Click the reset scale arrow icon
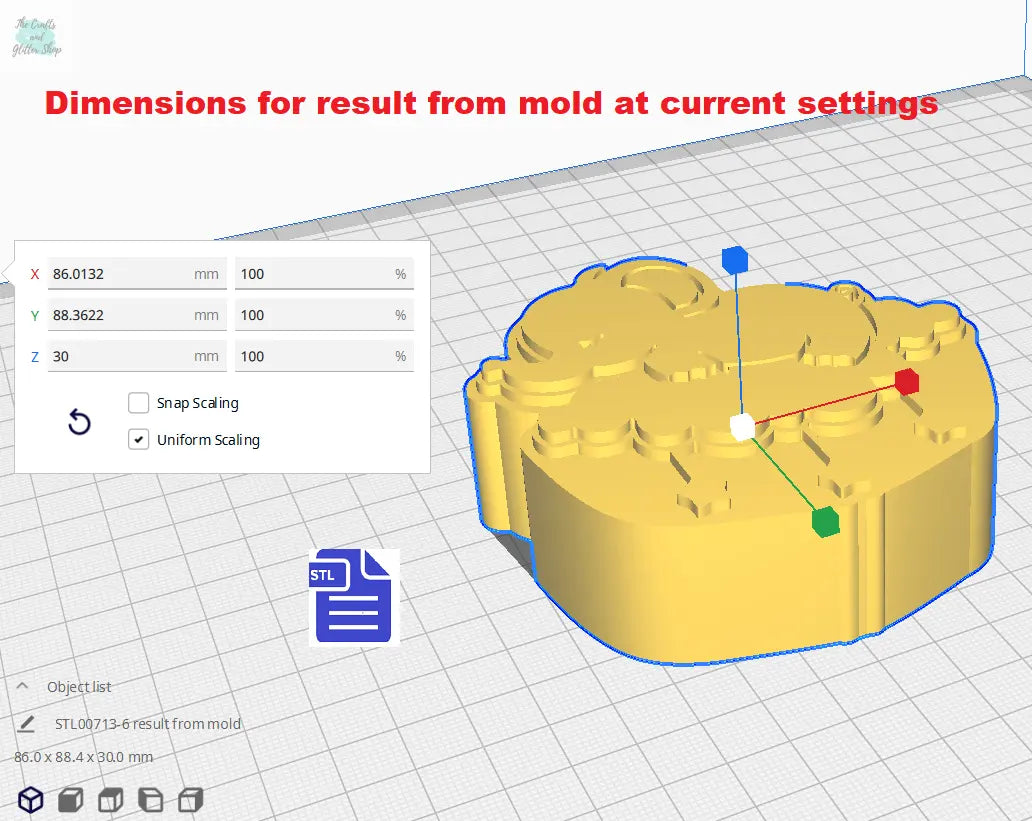Viewport: 1032px width, 821px height. (x=79, y=422)
